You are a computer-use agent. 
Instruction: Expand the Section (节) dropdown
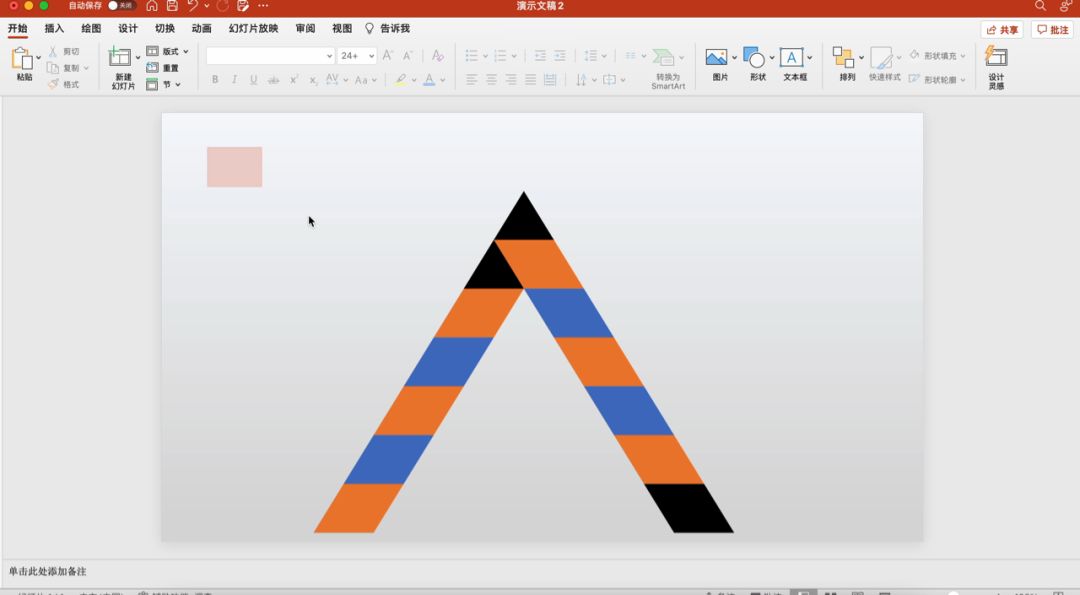(178, 84)
